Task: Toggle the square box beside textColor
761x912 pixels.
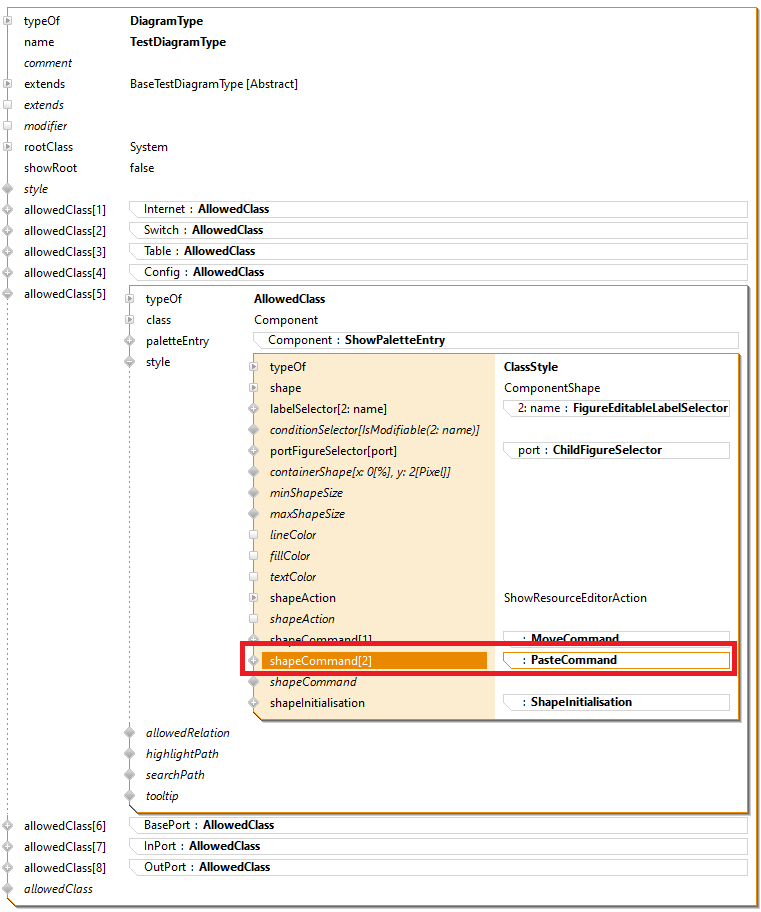Action: (x=253, y=577)
